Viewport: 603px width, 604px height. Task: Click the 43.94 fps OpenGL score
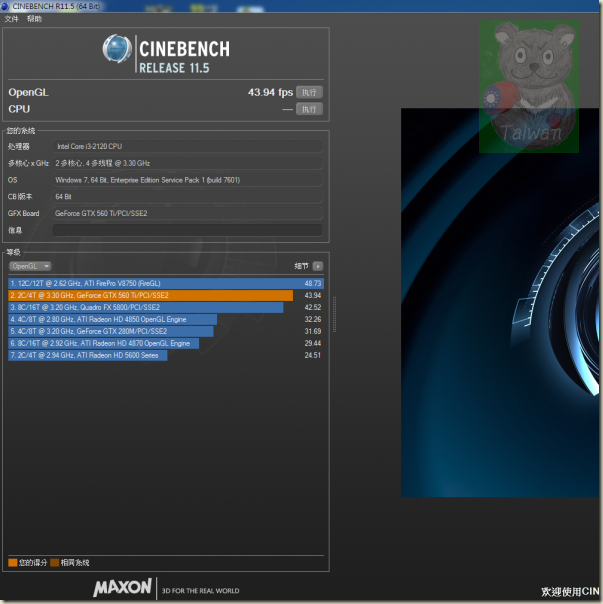pyautogui.click(x=270, y=92)
